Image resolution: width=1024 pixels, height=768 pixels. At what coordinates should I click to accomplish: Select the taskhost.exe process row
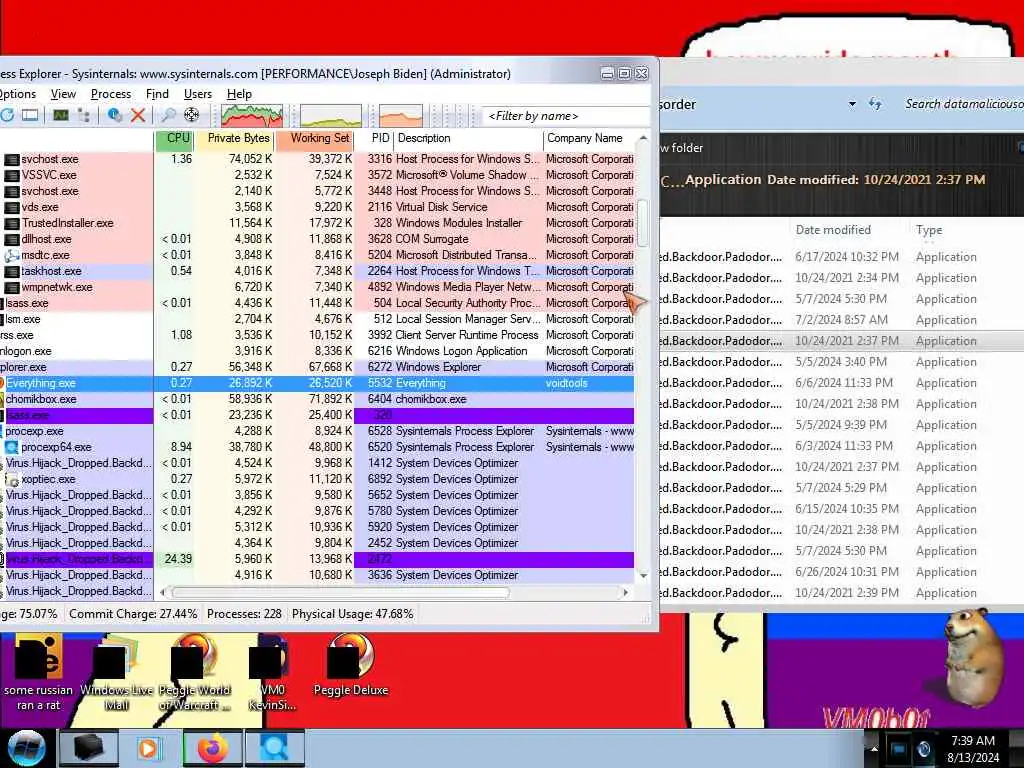(x=317, y=271)
